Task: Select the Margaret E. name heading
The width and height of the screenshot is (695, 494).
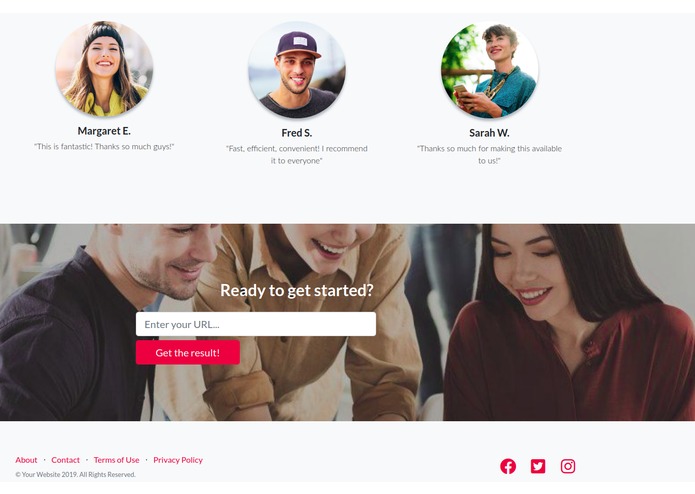Action: [104, 131]
